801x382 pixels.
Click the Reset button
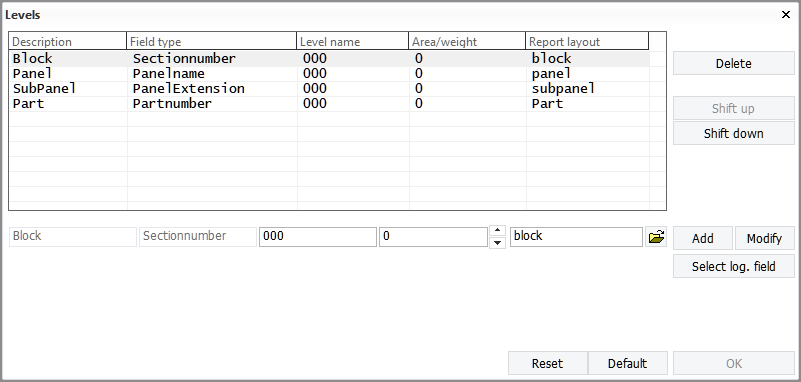coord(548,363)
